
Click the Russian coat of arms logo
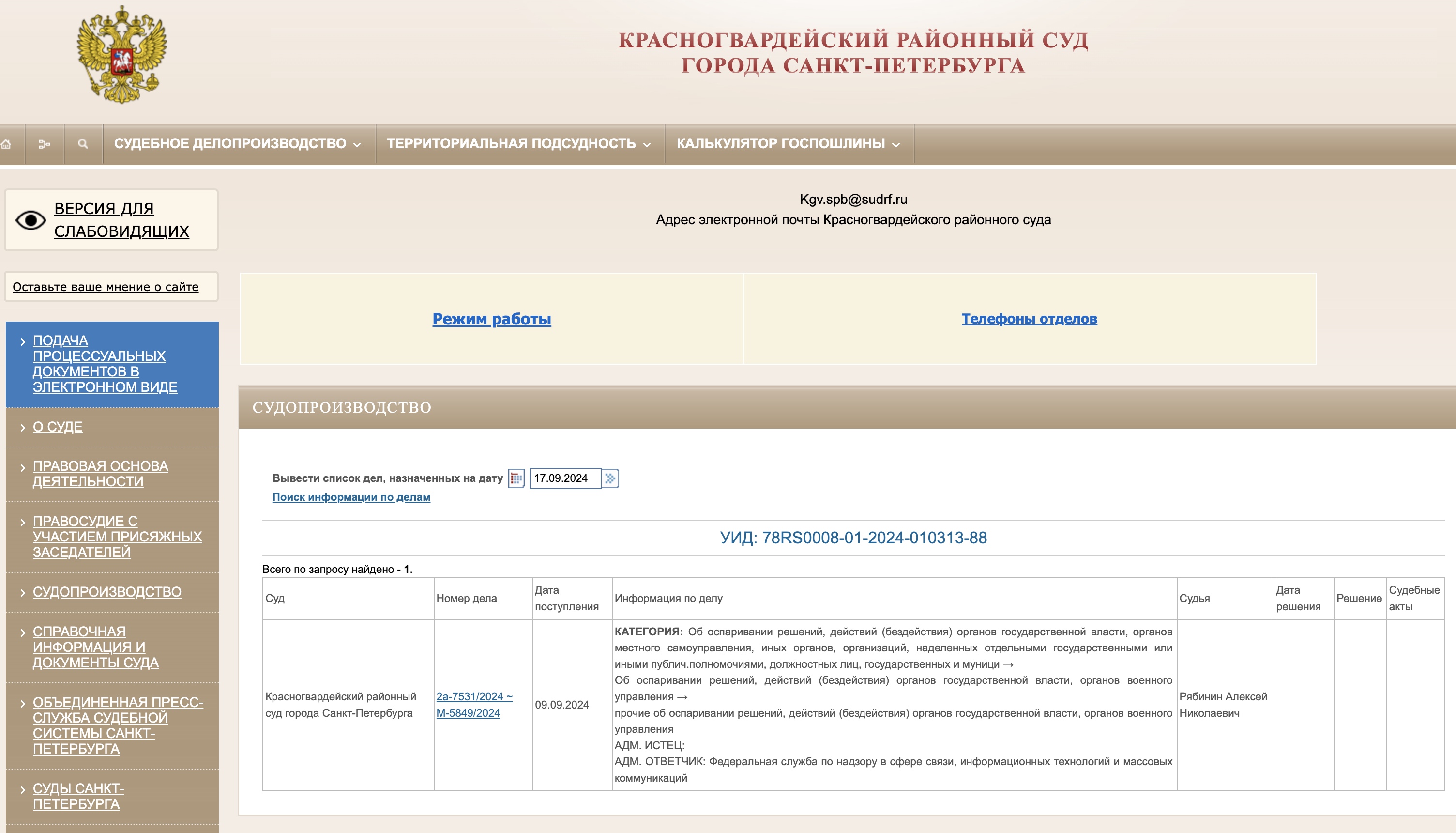click(x=122, y=54)
